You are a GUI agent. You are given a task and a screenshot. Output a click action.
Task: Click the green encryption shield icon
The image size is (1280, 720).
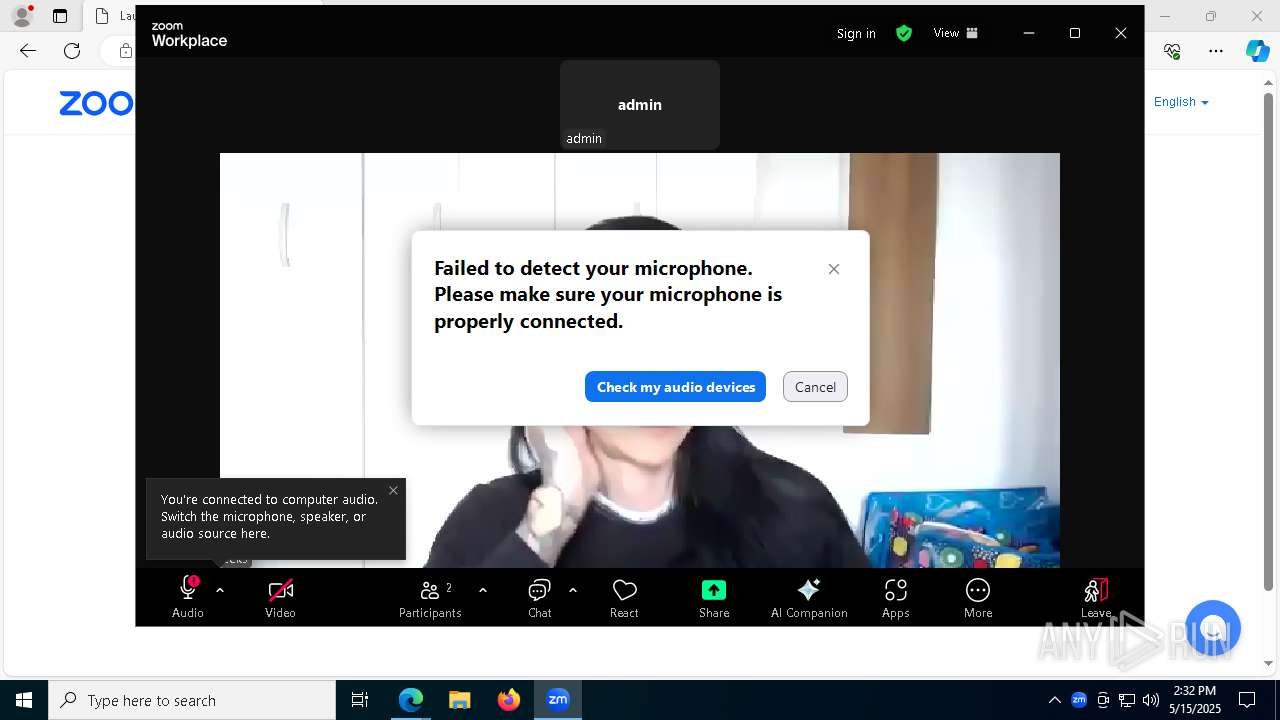904,33
